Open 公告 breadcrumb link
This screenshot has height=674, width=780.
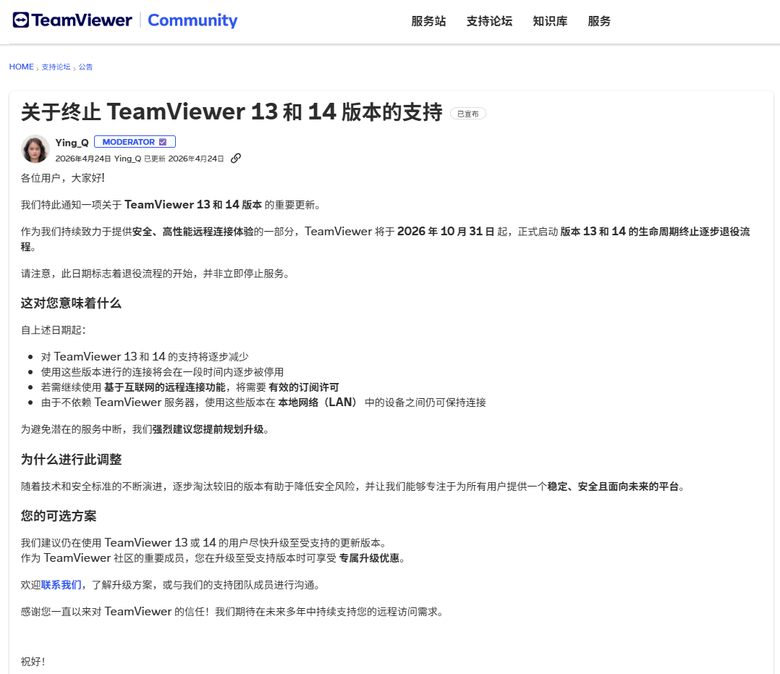tap(86, 67)
